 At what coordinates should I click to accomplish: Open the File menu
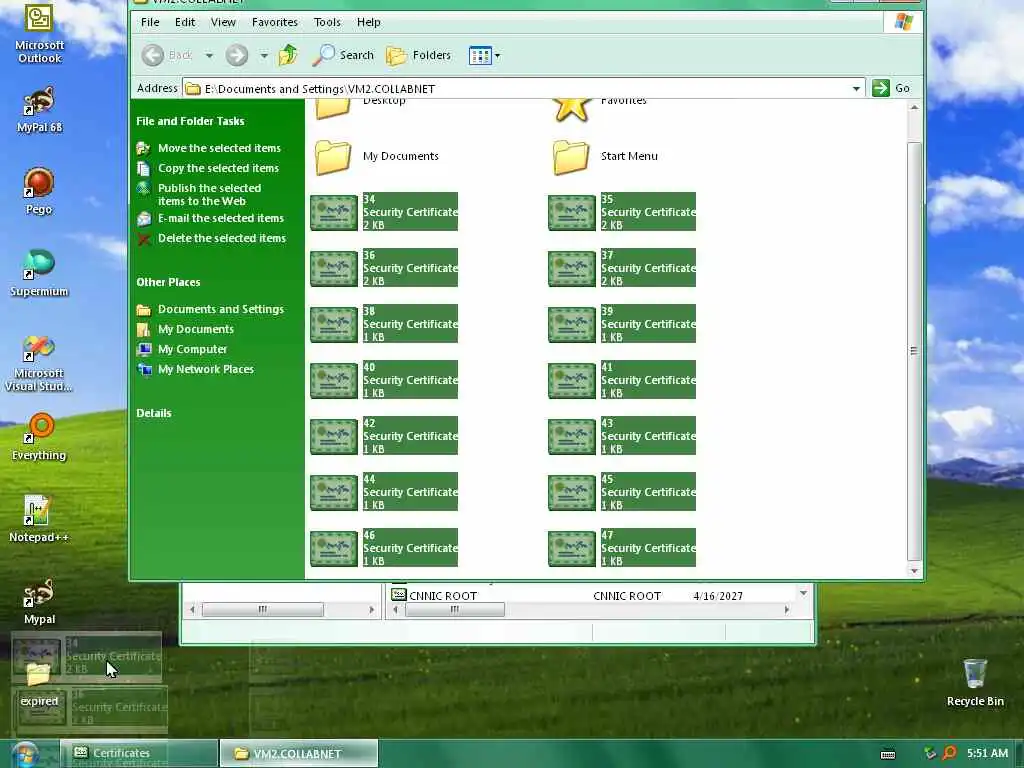coord(150,22)
